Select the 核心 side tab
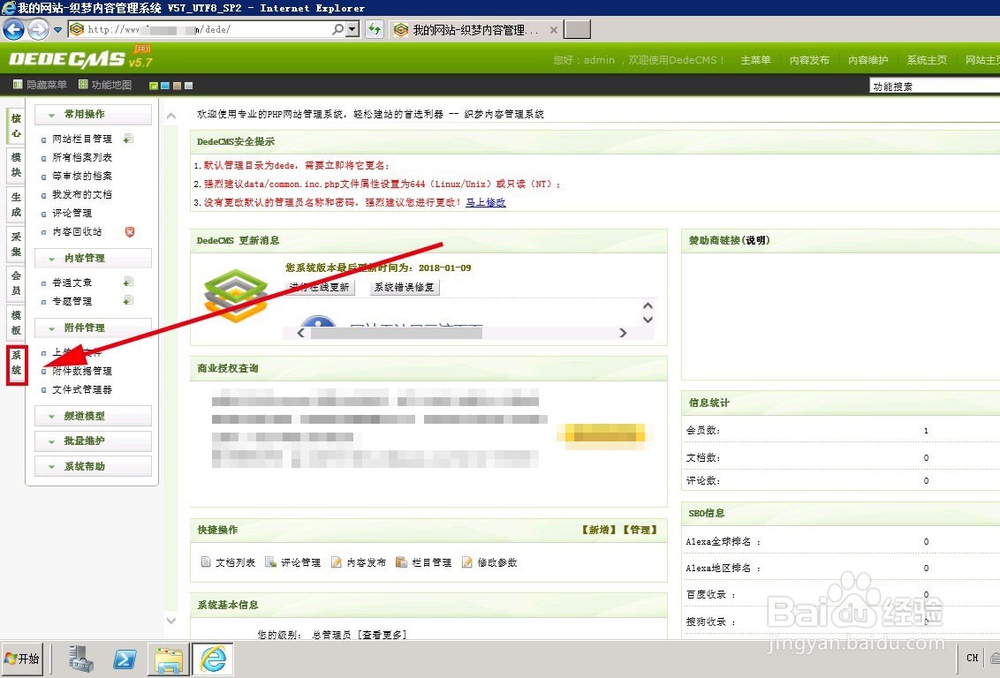Screen dimensions: 1000x678 pyautogui.click(x=16, y=126)
